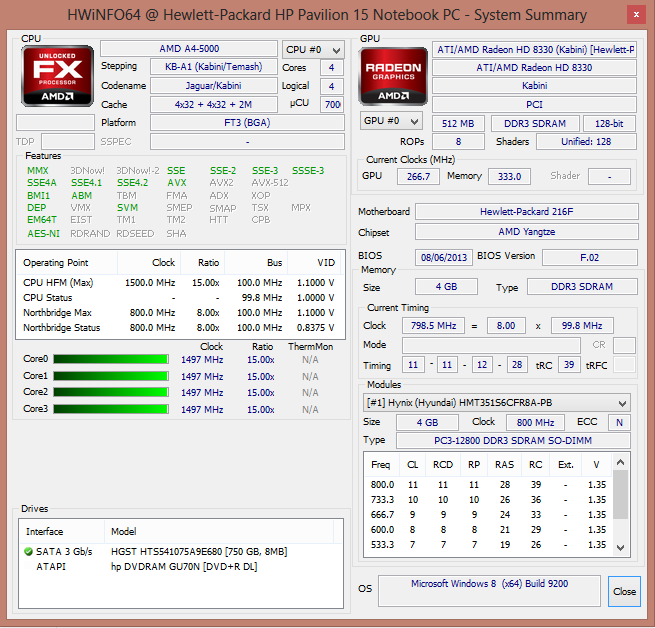Select the 733.3 frequency timing row
The image size is (655, 628).
point(488,500)
